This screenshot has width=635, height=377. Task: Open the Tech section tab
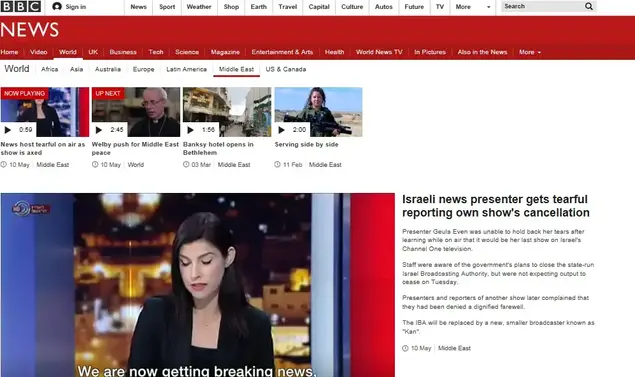156,52
